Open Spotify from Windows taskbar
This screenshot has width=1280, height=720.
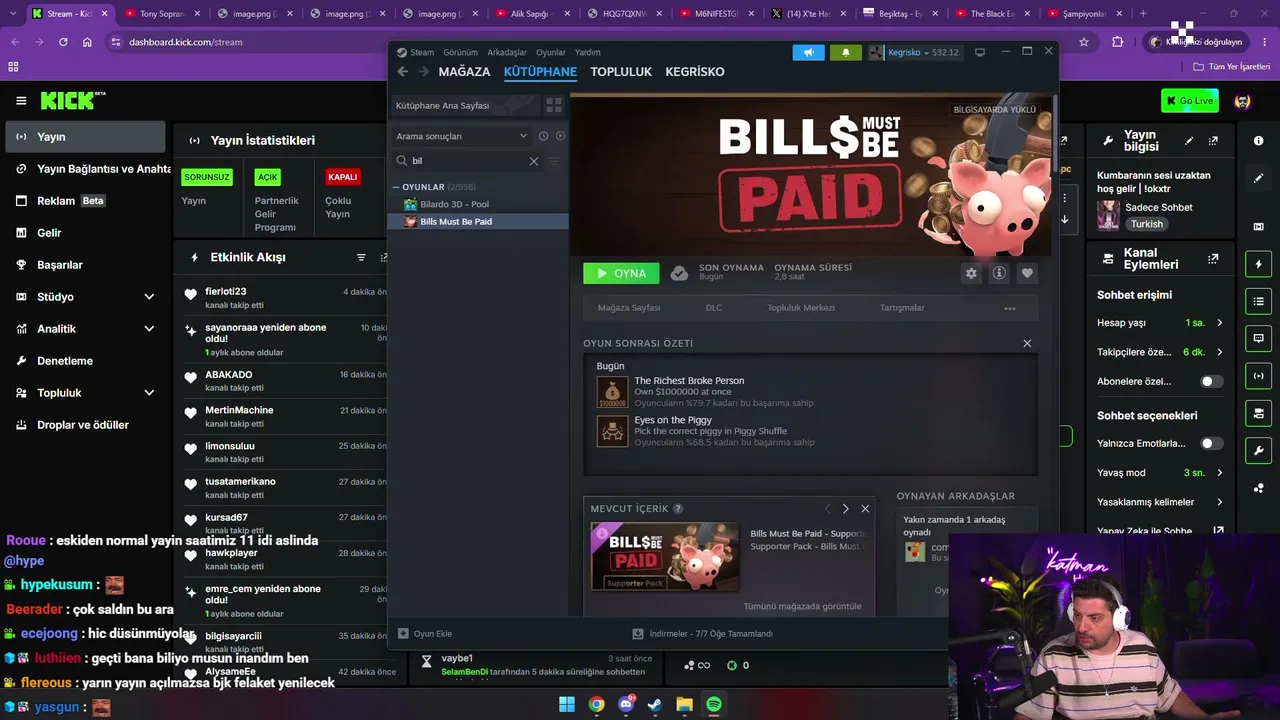tap(714, 704)
